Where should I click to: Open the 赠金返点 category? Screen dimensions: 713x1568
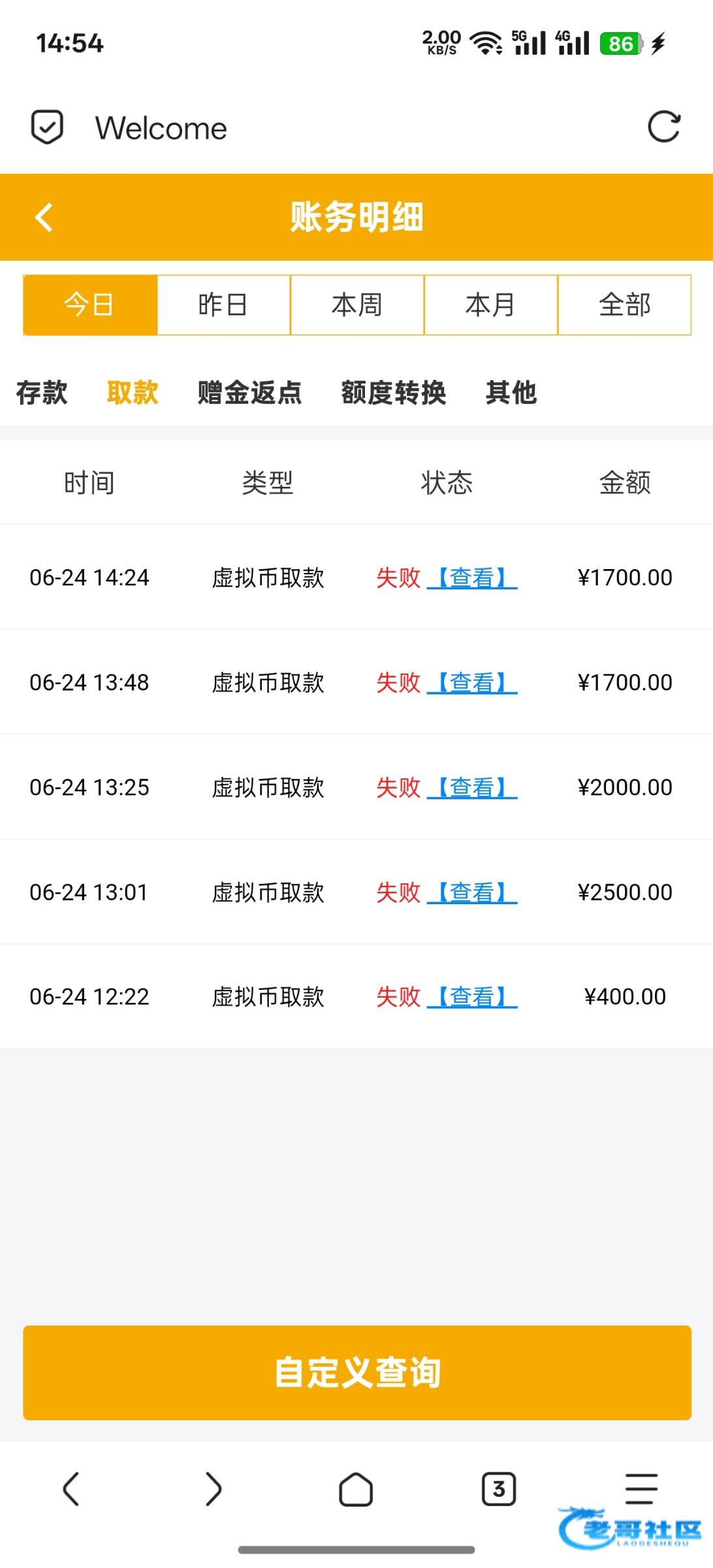coord(249,393)
